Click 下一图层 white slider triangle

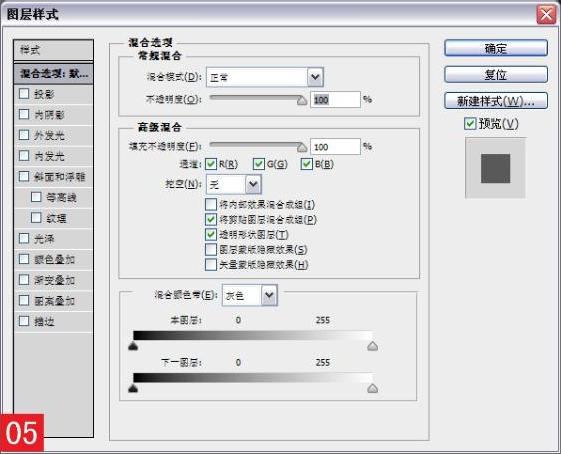tap(373, 388)
